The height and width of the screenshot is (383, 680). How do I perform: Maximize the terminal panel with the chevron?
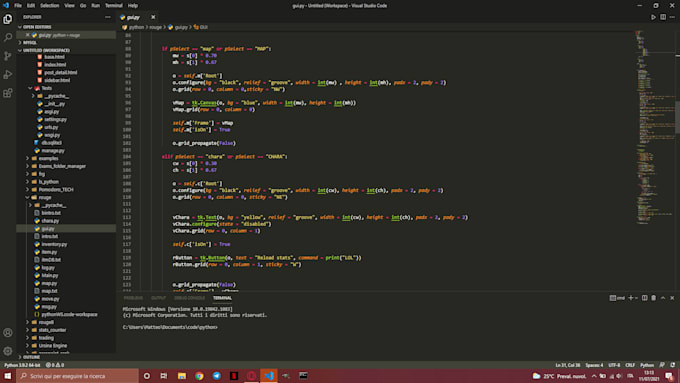663,298
